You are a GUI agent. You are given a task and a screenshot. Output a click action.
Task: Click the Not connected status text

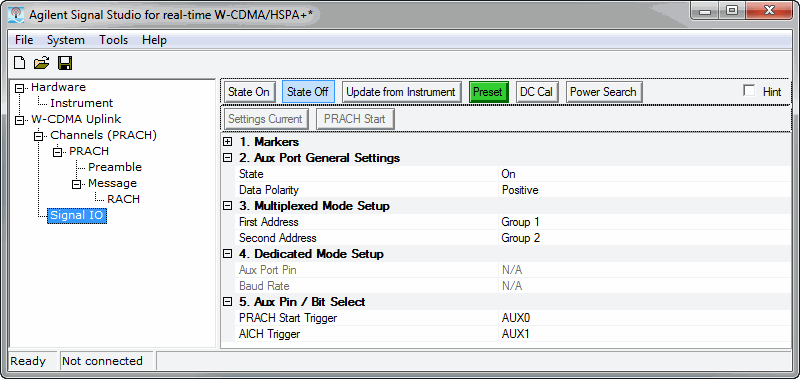102,361
